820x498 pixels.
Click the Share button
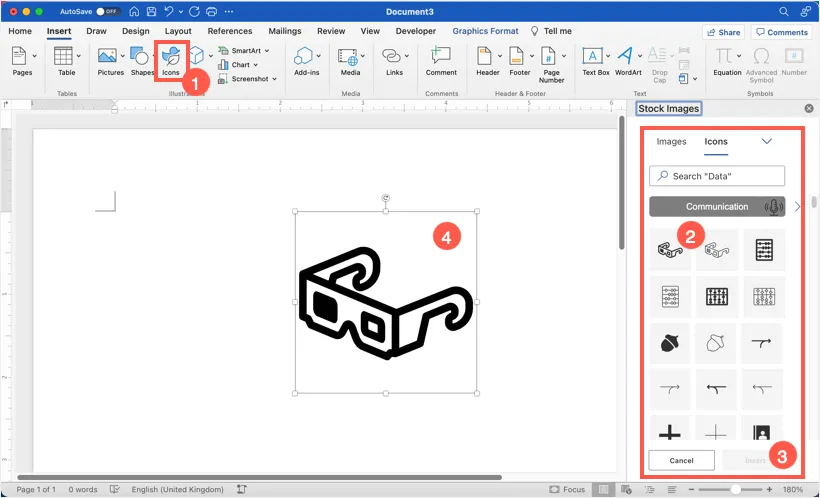(723, 32)
